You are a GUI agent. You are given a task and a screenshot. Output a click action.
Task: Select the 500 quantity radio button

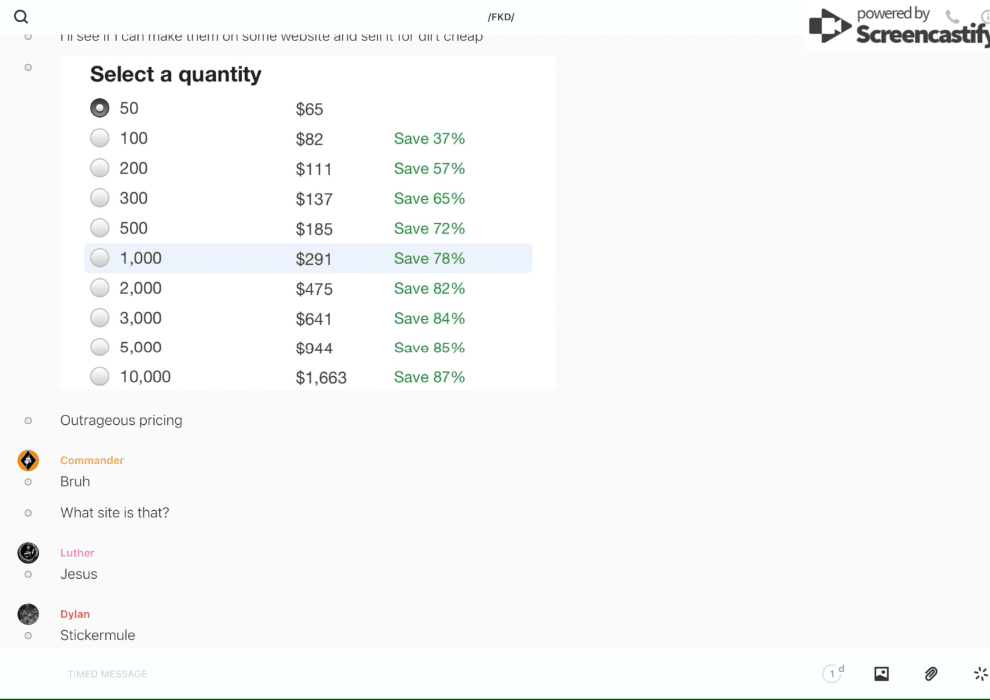pos(100,228)
